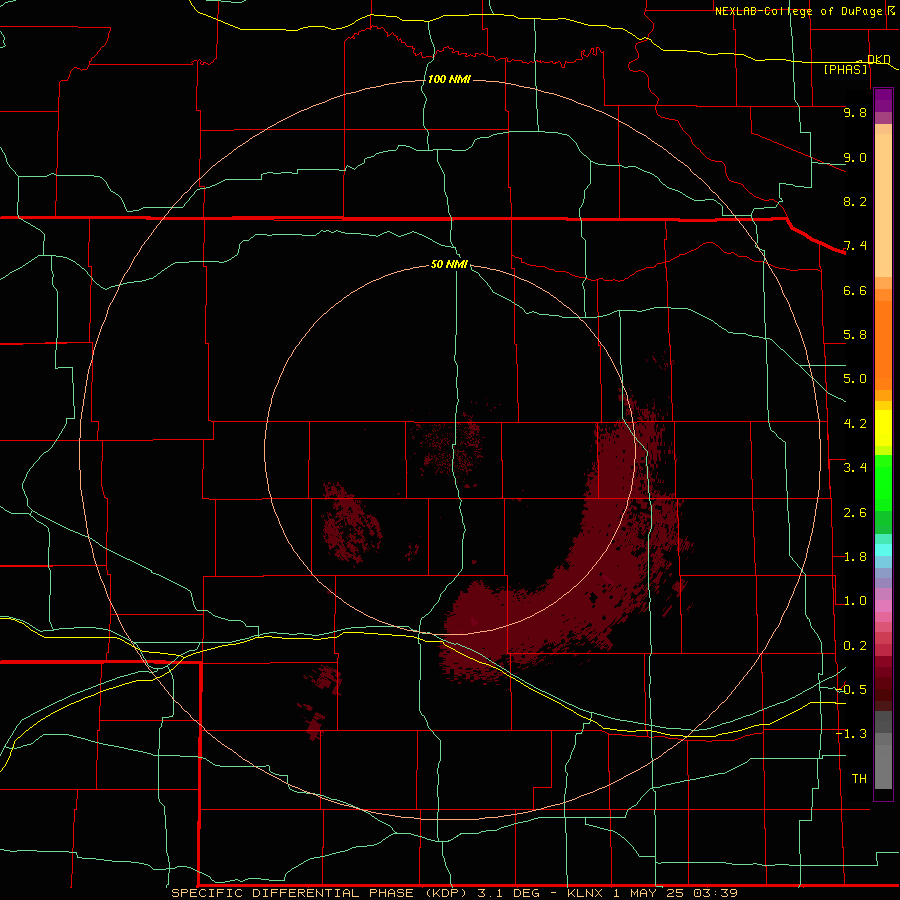The width and height of the screenshot is (900, 900).
Task: Click the 4.2 value on the color scale
Action: pos(855,424)
